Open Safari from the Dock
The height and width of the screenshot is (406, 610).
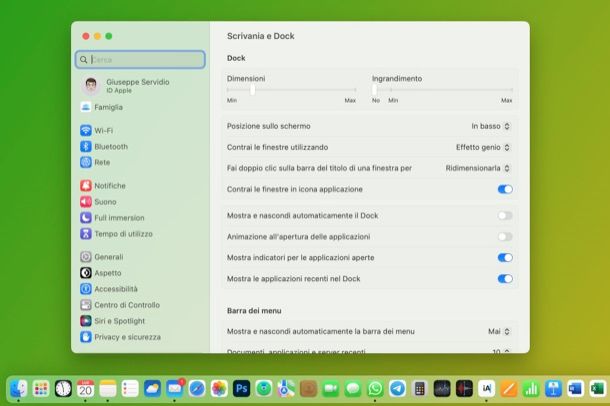click(197, 388)
